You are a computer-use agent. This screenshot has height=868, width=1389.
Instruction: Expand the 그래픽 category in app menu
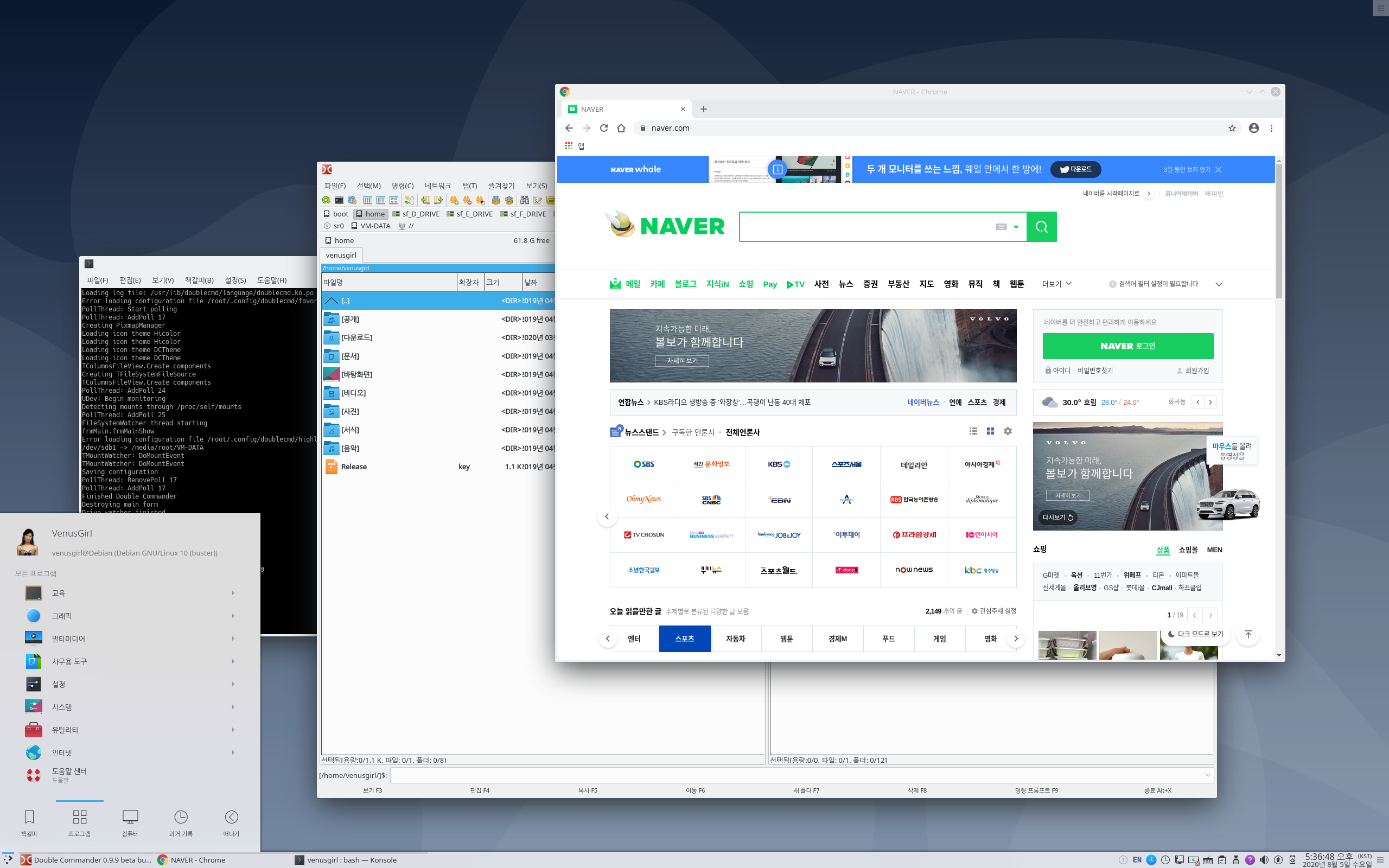130,616
